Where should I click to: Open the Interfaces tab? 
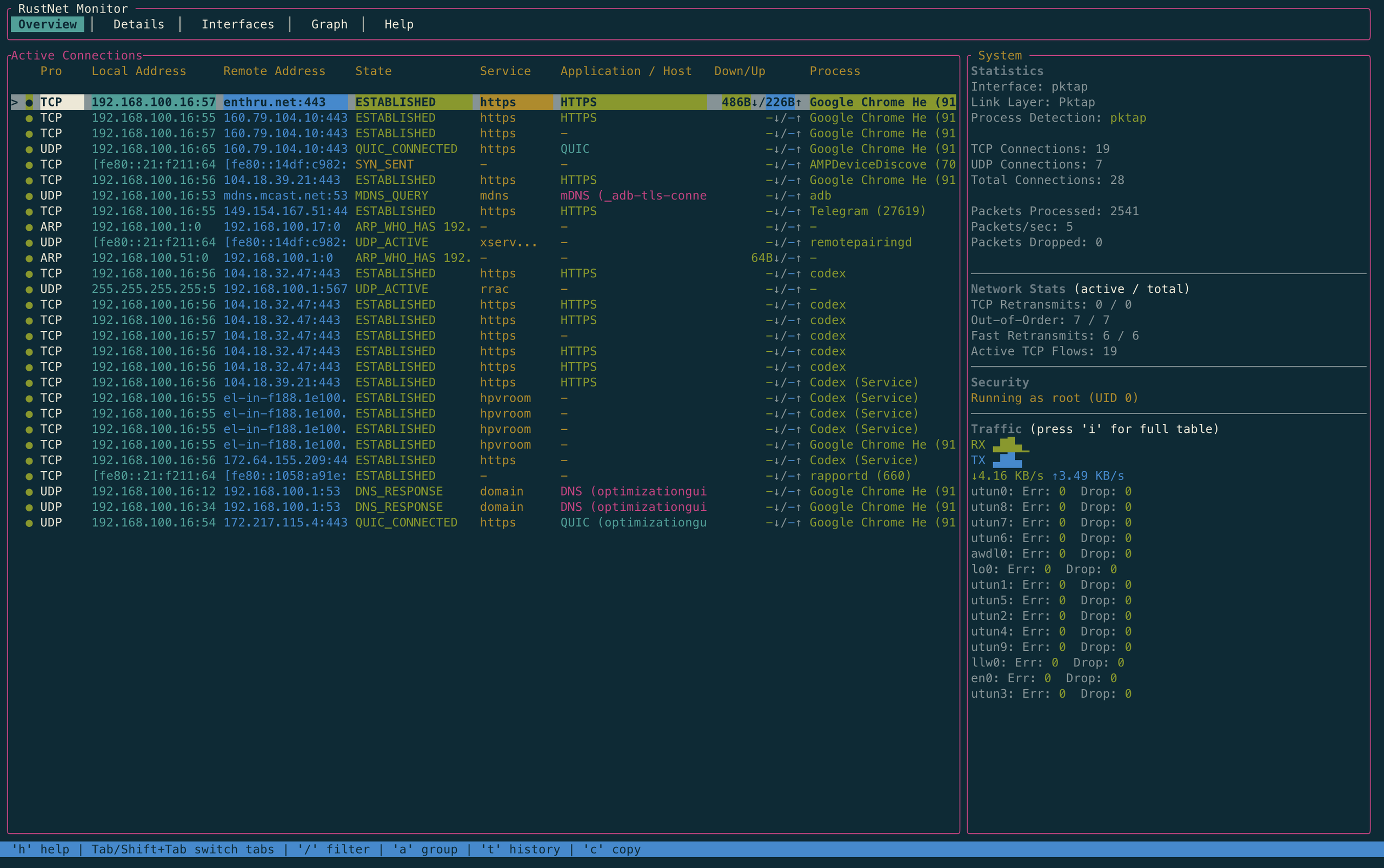click(x=238, y=24)
